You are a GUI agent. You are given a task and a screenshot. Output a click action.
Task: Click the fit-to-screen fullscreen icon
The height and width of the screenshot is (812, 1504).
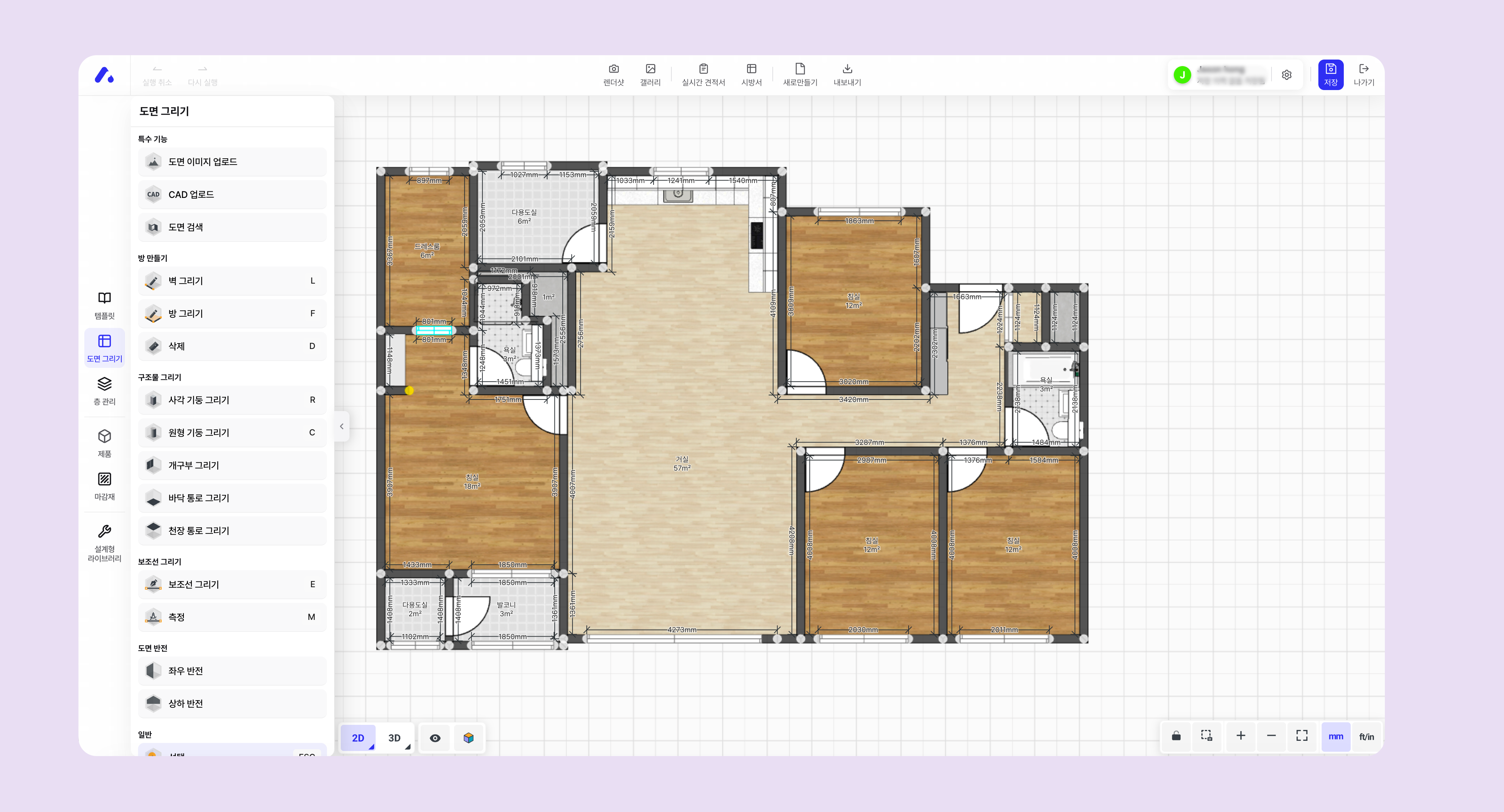[1301, 736]
